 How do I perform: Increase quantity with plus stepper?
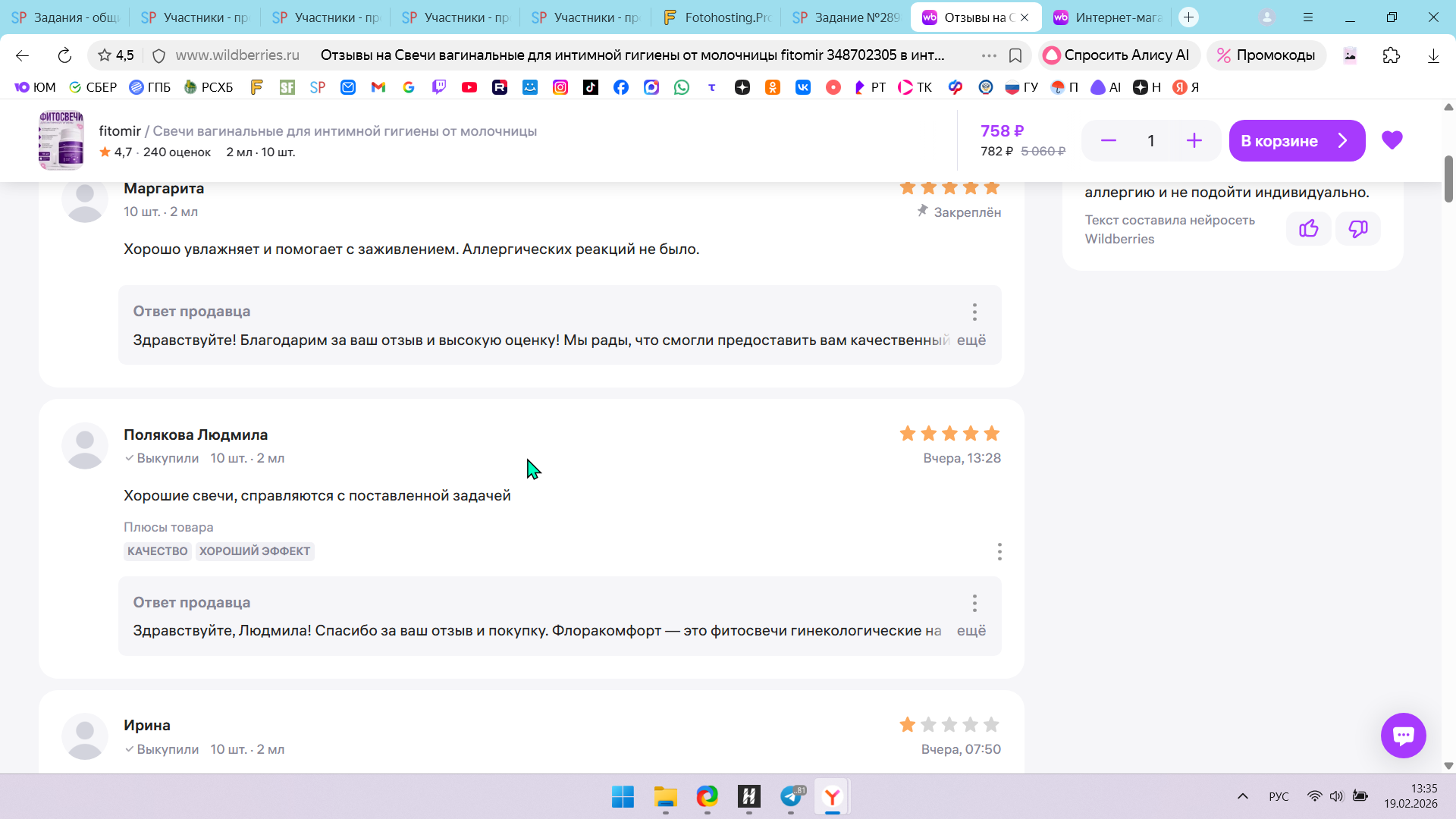point(1194,141)
